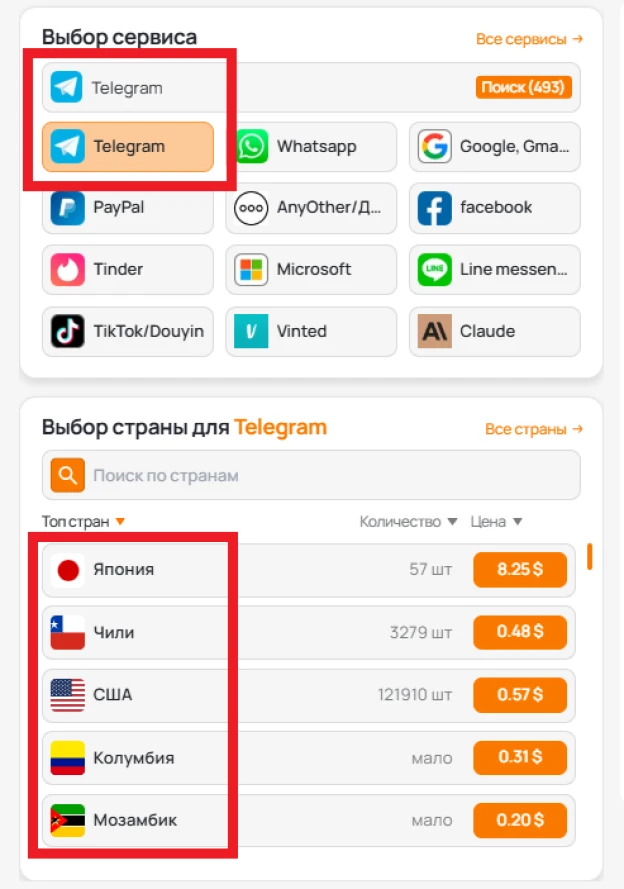Sort countries by Цена arrow
The image size is (624, 889).
tap(517, 522)
